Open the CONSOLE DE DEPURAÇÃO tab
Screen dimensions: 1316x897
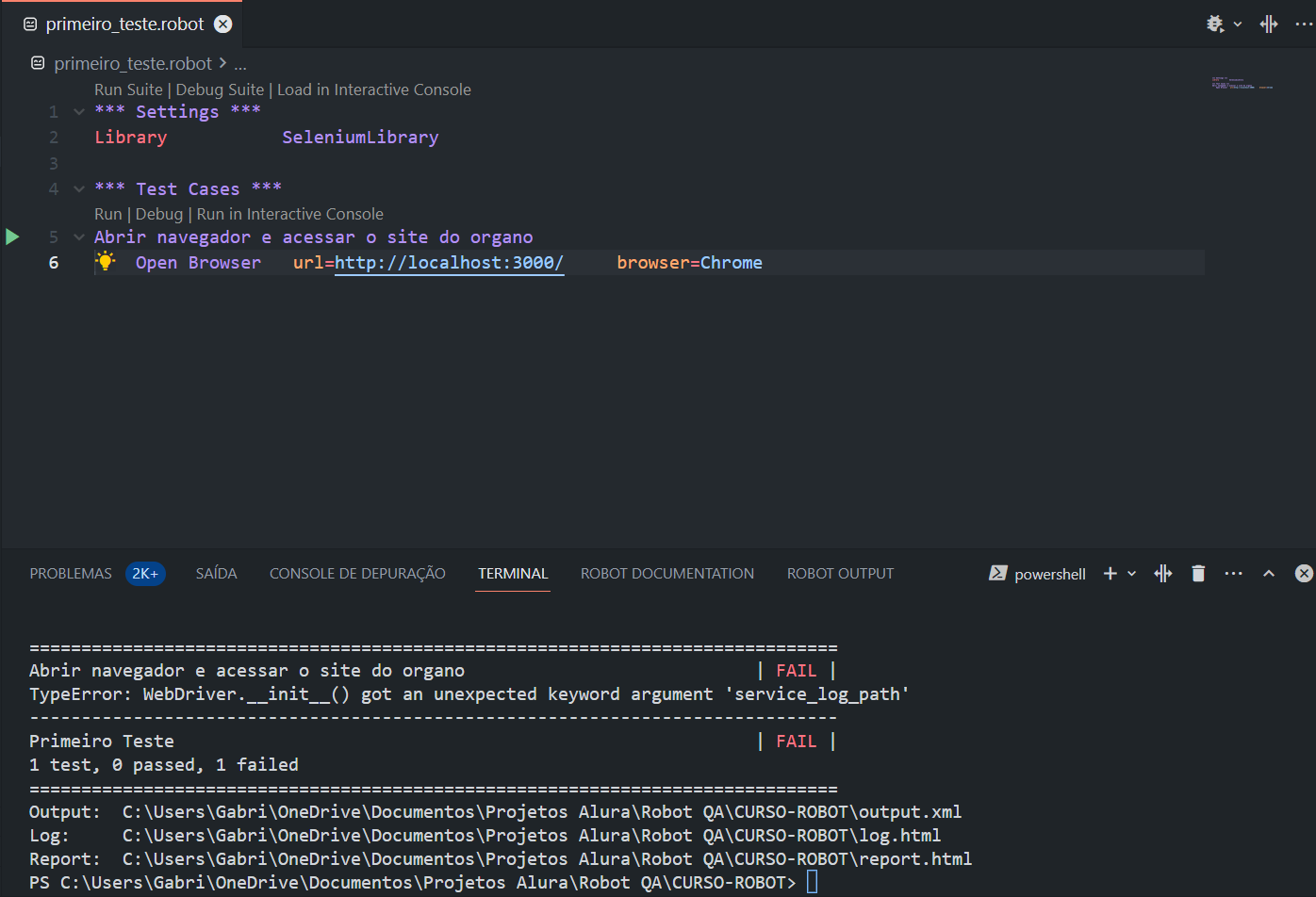tap(357, 574)
